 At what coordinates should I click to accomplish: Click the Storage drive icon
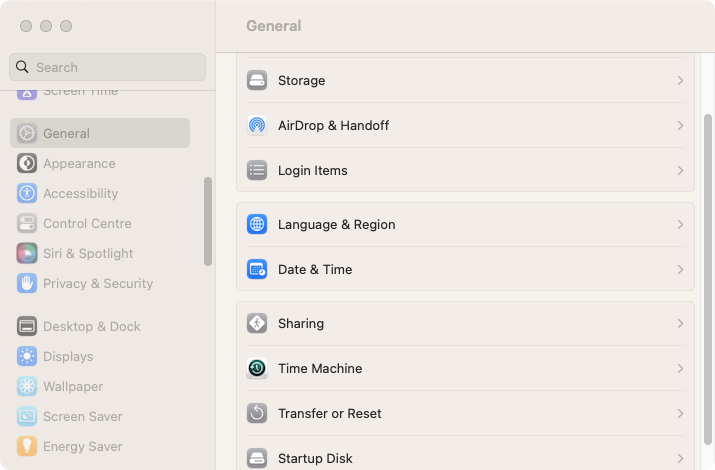(x=257, y=81)
